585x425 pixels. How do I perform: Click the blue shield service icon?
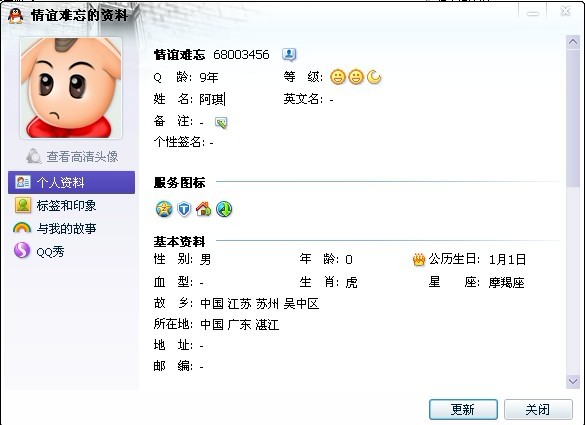[184, 209]
